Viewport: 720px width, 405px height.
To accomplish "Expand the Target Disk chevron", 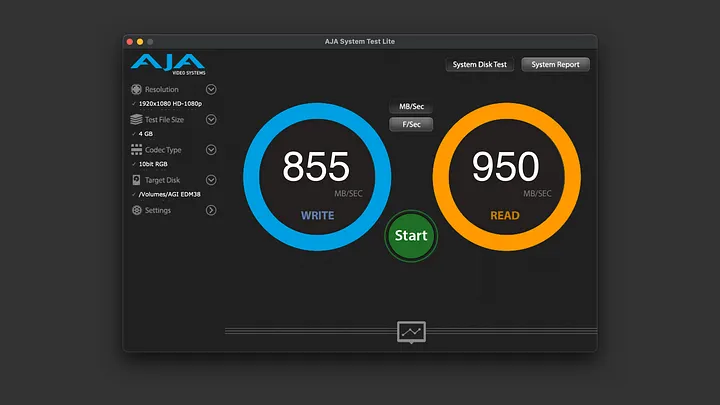I will coord(211,180).
